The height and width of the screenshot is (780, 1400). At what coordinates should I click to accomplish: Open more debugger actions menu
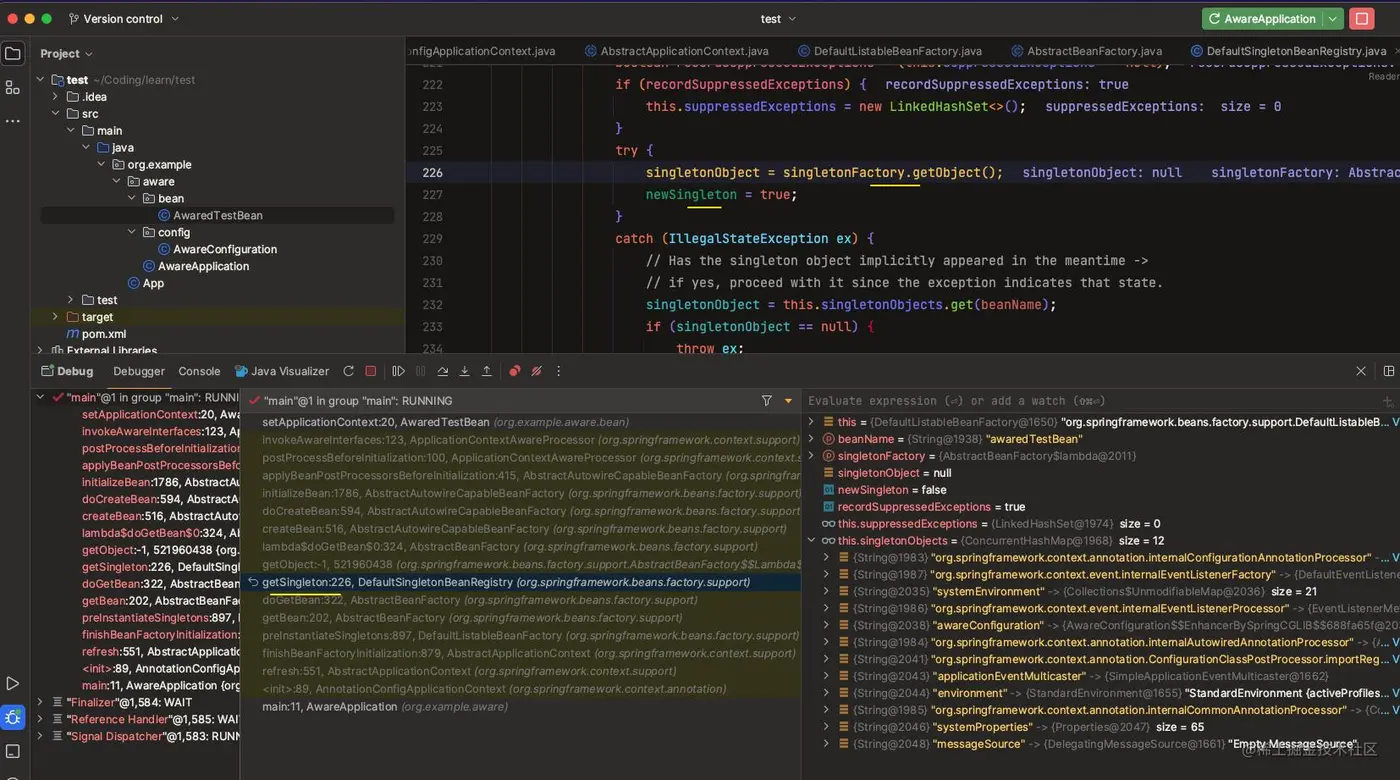point(558,371)
